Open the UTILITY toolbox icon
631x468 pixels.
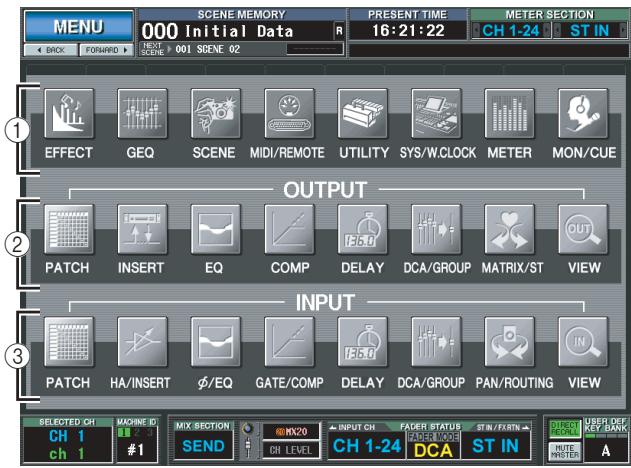(363, 113)
